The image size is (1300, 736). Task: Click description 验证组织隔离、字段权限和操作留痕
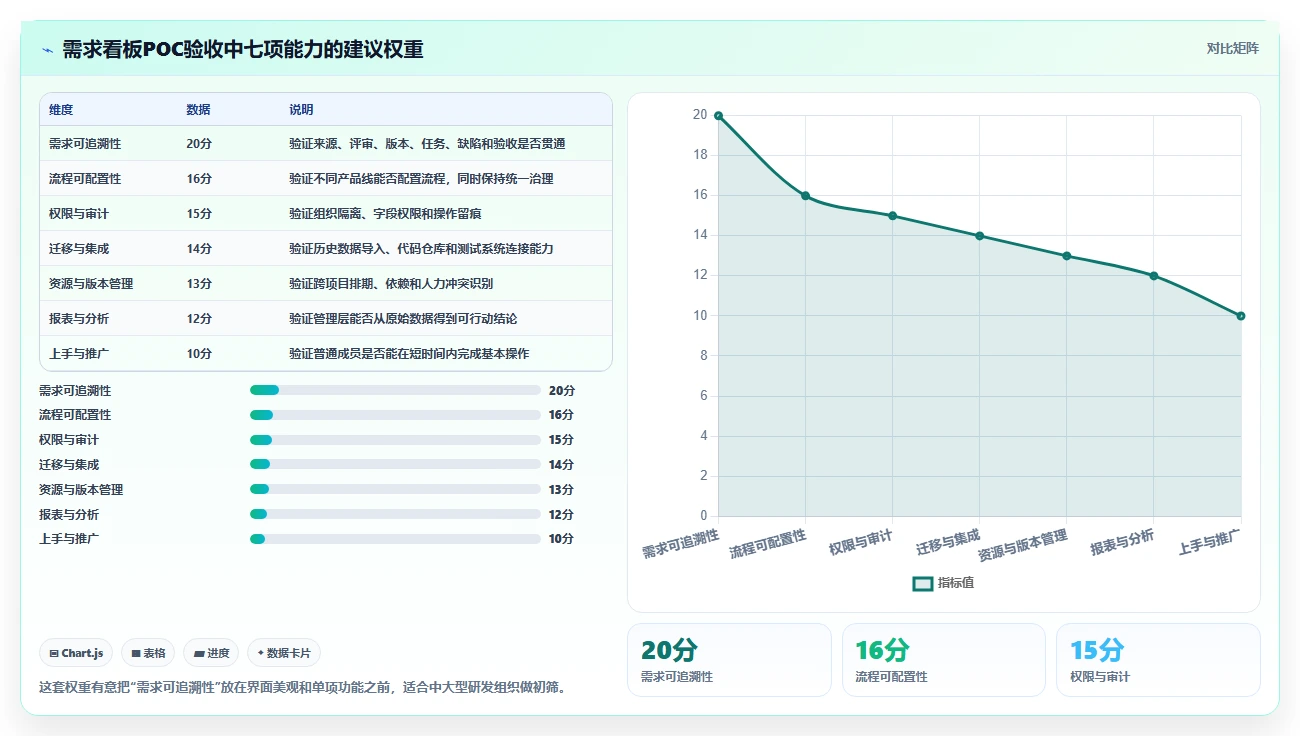(386, 214)
